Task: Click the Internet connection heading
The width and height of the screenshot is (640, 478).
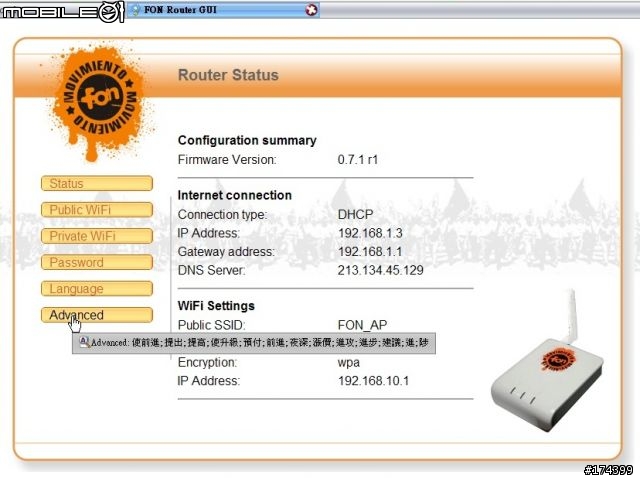Action: tap(235, 195)
